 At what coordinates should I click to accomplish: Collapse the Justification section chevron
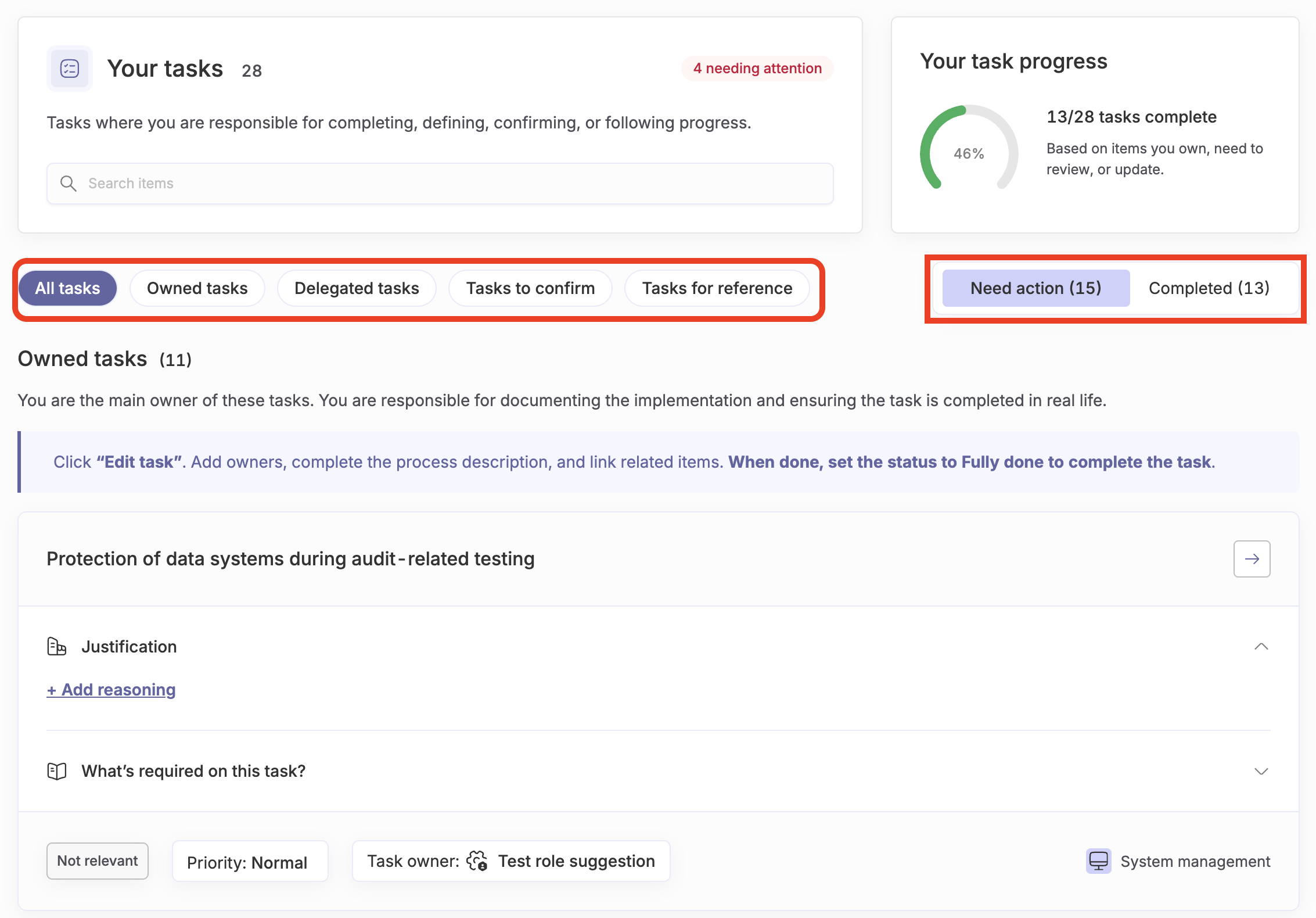(1261, 647)
